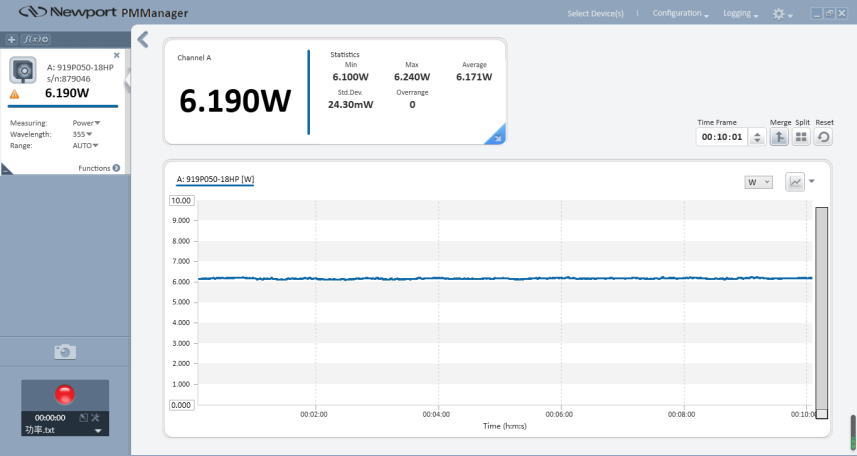Click the 919P050-18HP sensor icon

pyautogui.click(x=22, y=71)
